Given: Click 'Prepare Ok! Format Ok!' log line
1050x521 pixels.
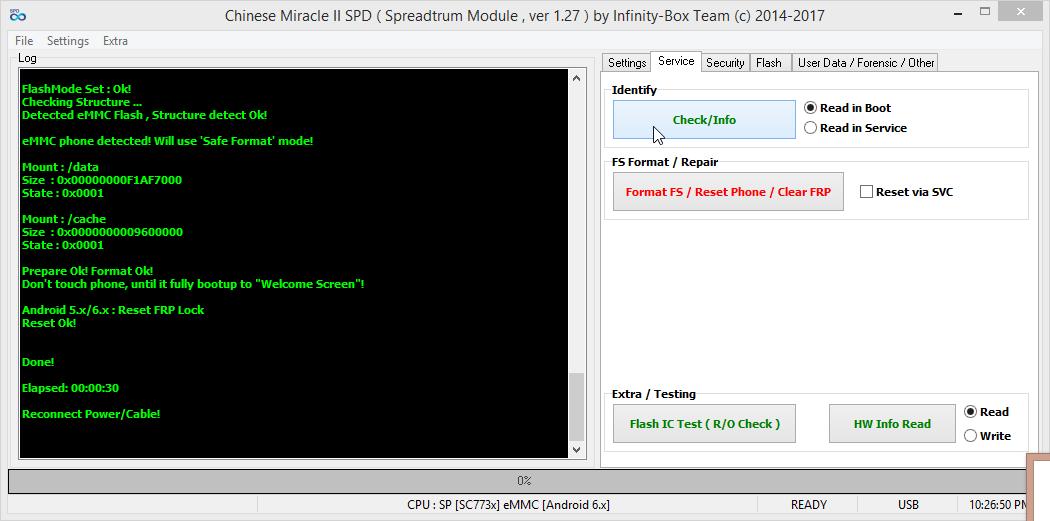Looking at the screenshot, I should coord(88,271).
